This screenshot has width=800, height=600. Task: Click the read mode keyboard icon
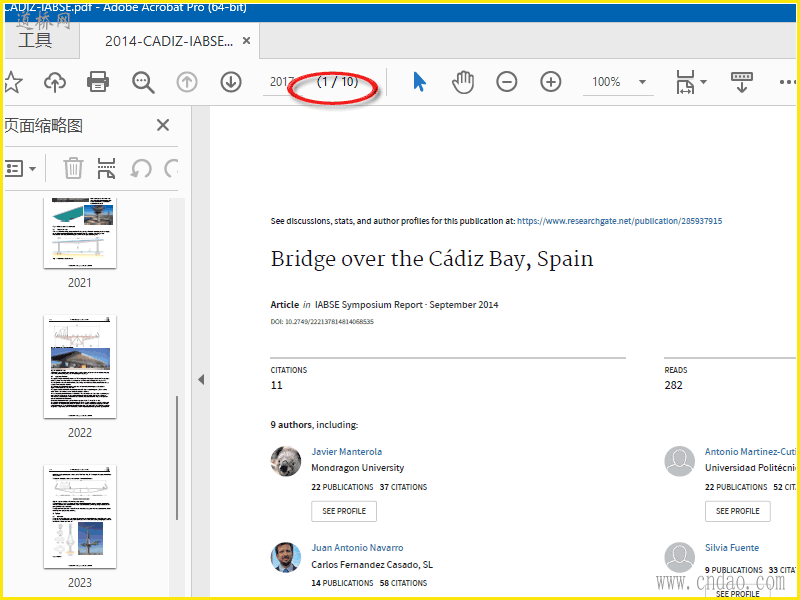click(x=741, y=82)
